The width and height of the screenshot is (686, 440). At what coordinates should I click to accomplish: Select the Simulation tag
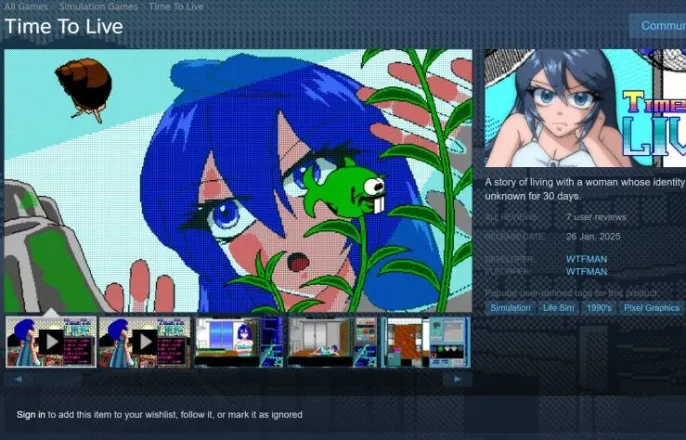(510, 308)
